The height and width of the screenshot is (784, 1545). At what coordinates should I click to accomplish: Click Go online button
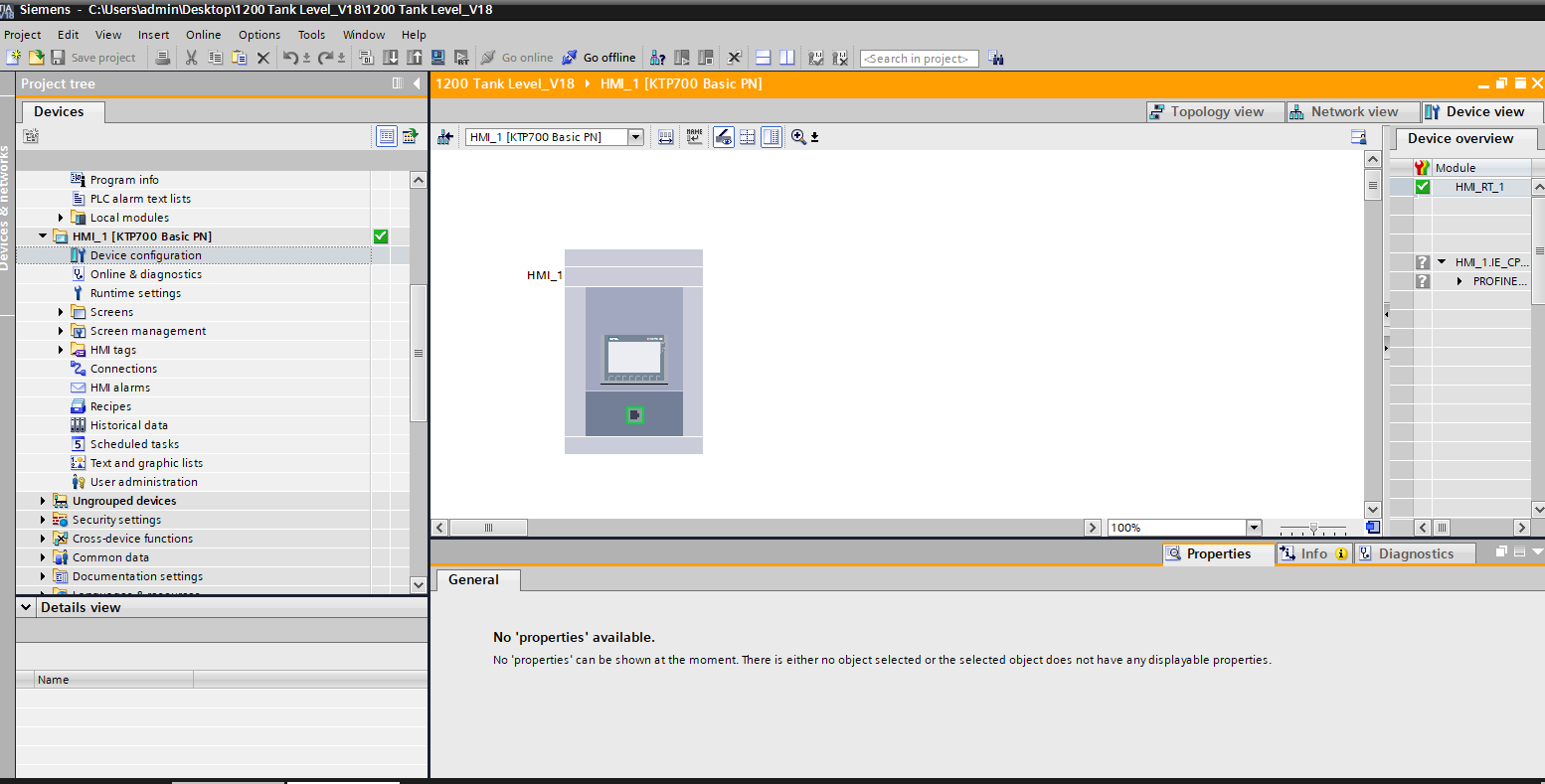point(517,58)
